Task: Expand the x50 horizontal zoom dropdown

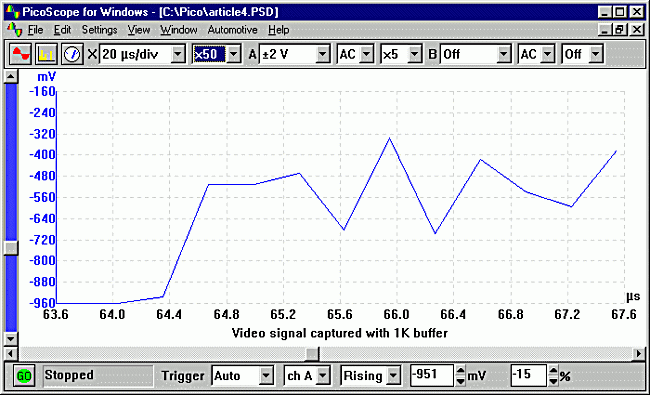Action: [234, 54]
